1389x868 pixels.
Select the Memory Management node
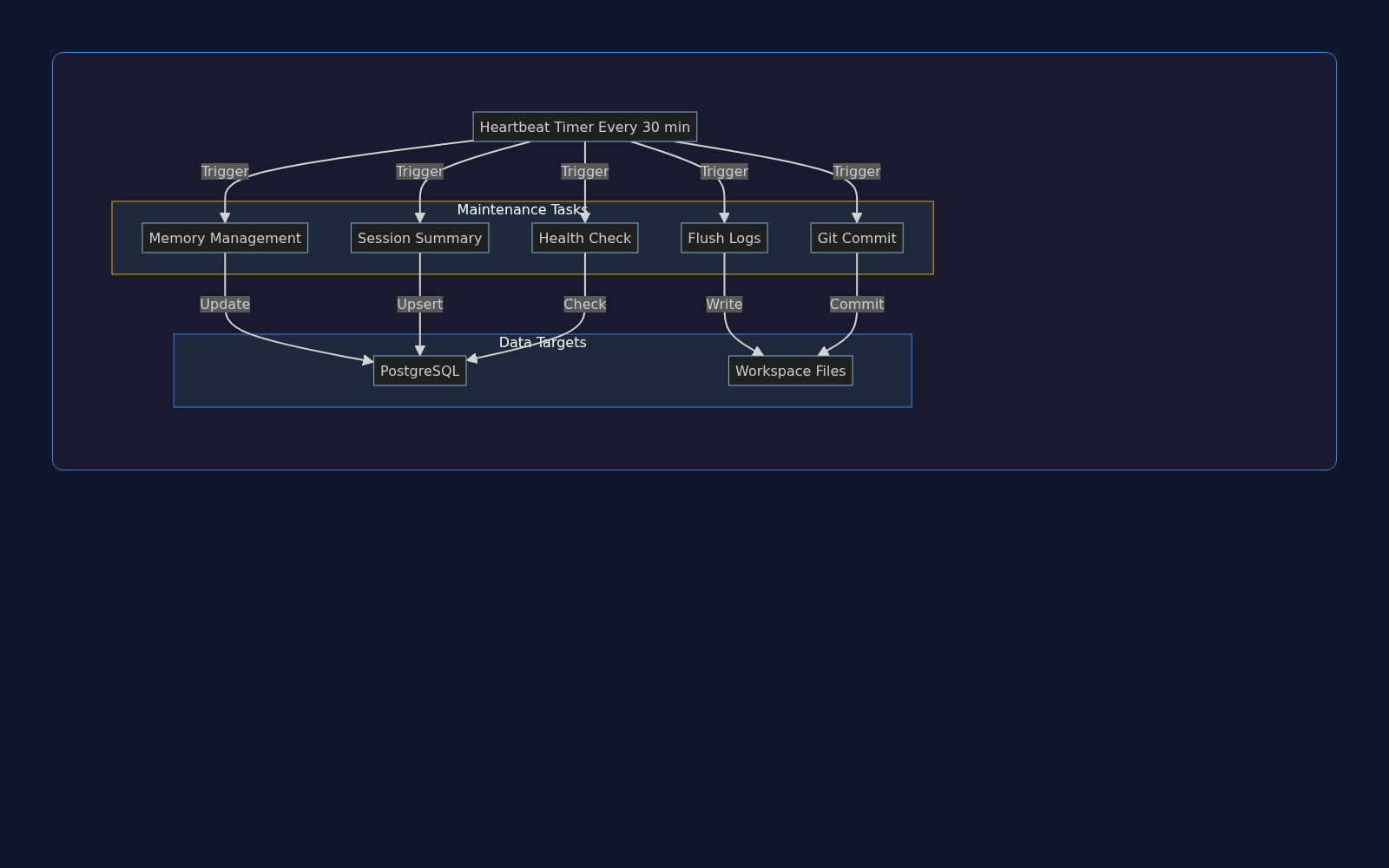coord(225,238)
